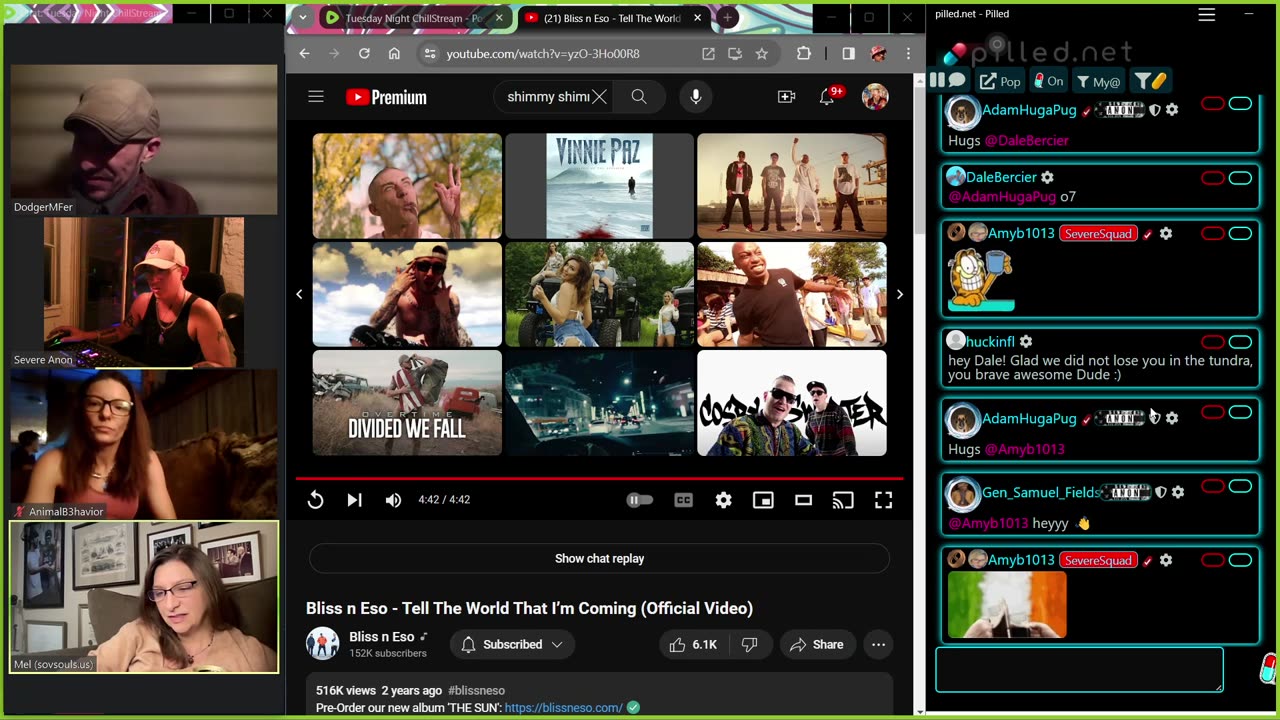Screen dimensions: 1280x720
Task: Open Gen_Samuel_Fields username in chat
Action: point(1040,492)
